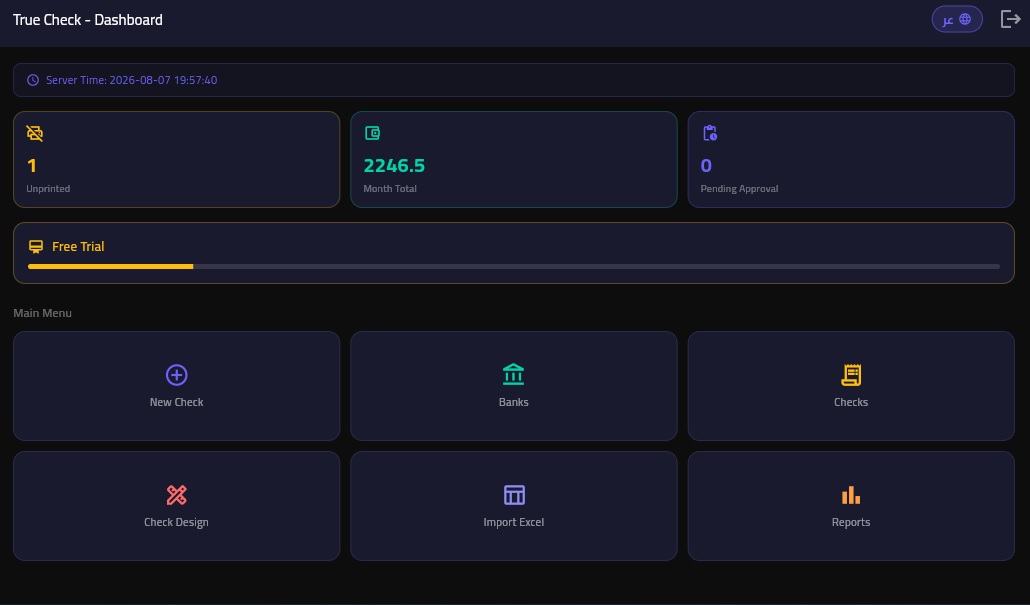Click the Month Total label text
Screen dimensions: 1030x605
pyautogui.click(x=390, y=189)
